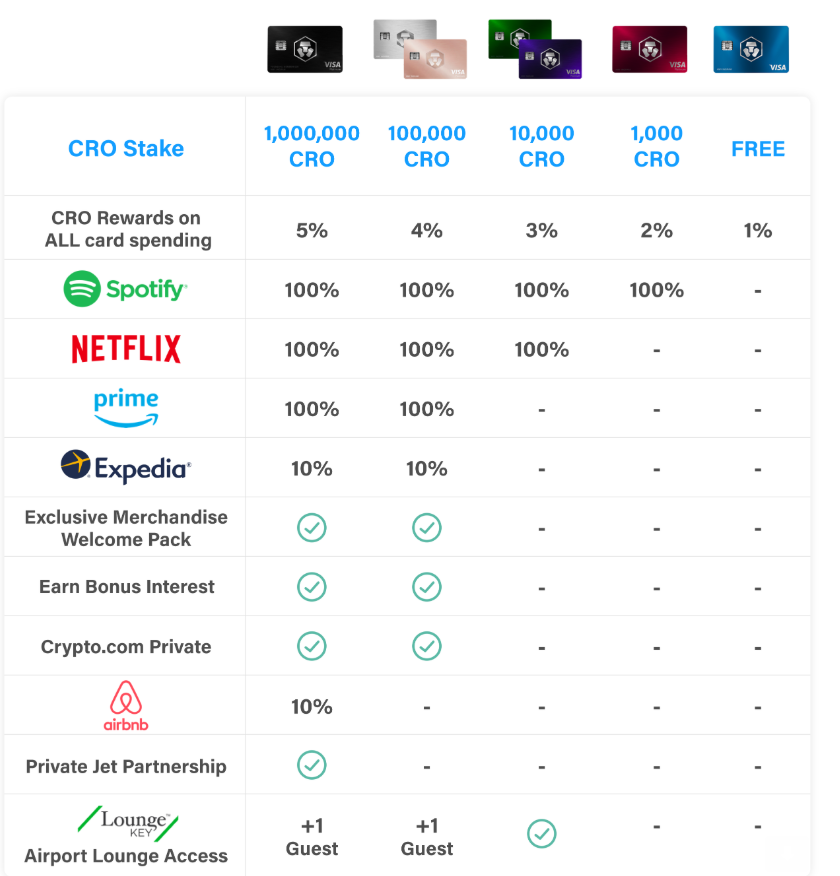This screenshot has height=876, width=840.
Task: Click the 5% CRO rewards value
Action: (x=312, y=230)
